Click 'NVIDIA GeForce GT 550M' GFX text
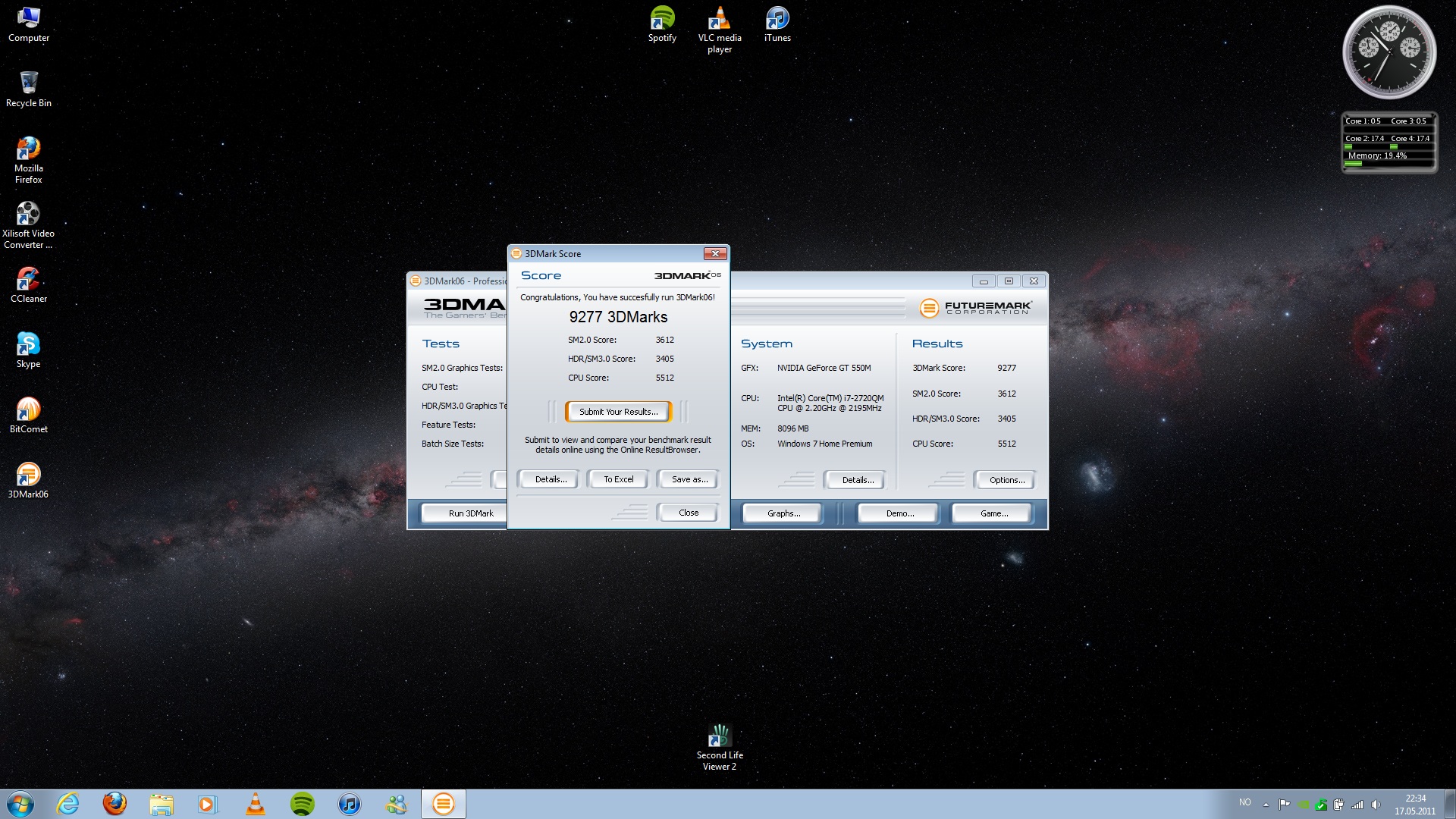Viewport: 1456px width, 819px height. [824, 368]
